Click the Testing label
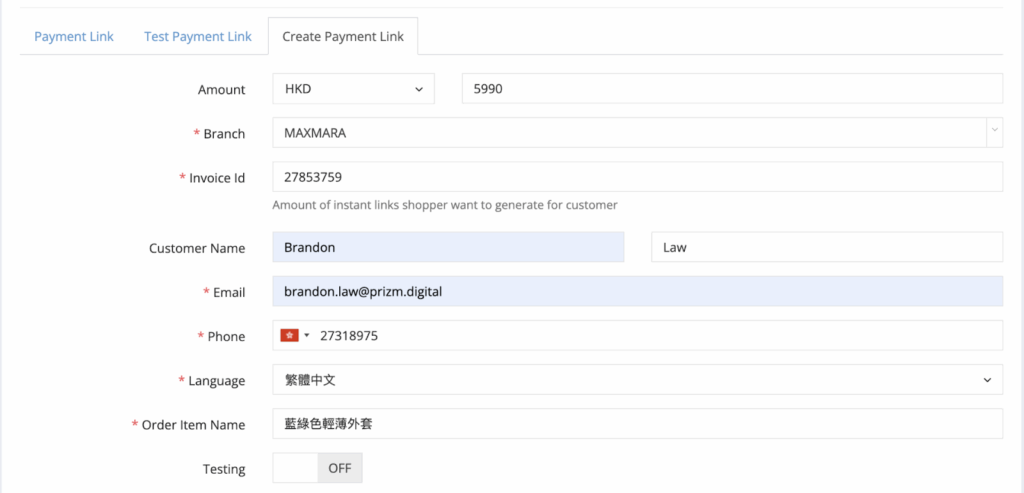 point(223,468)
